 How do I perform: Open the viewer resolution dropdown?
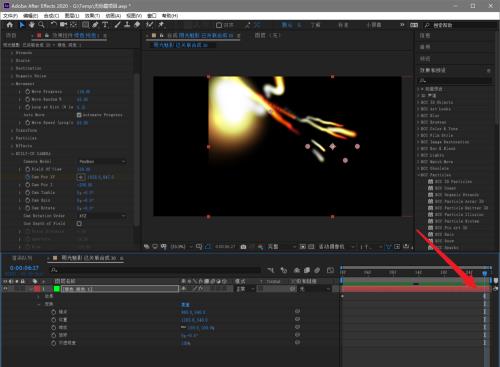[x=282, y=247]
